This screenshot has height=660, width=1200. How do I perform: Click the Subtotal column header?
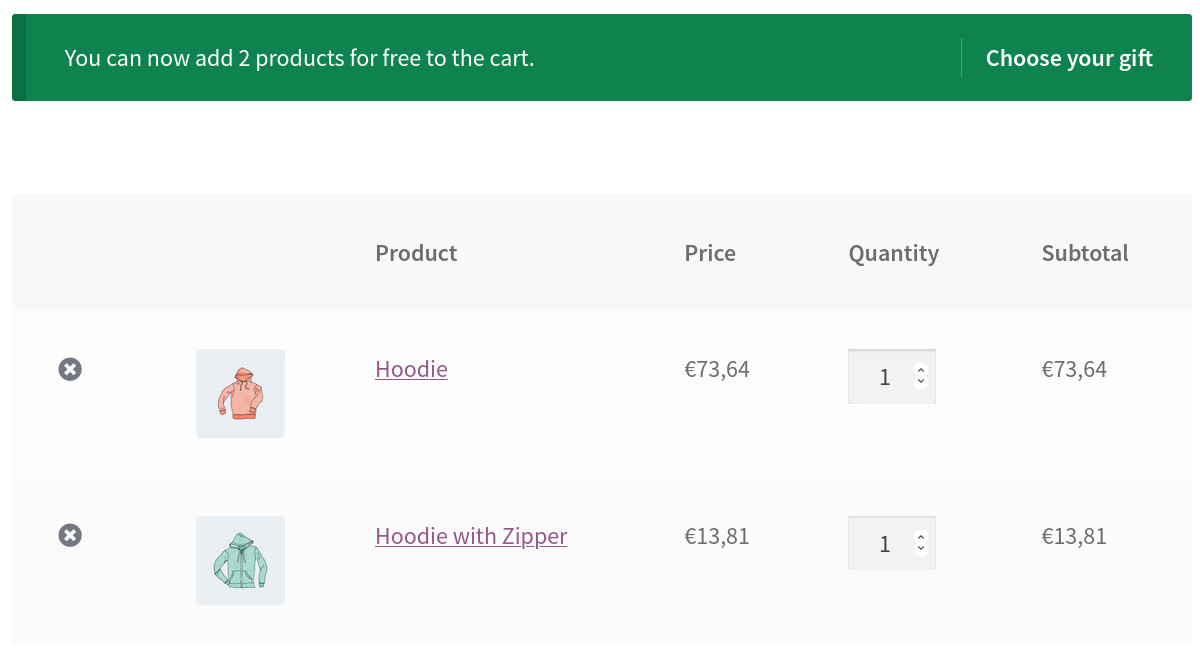(x=1085, y=253)
